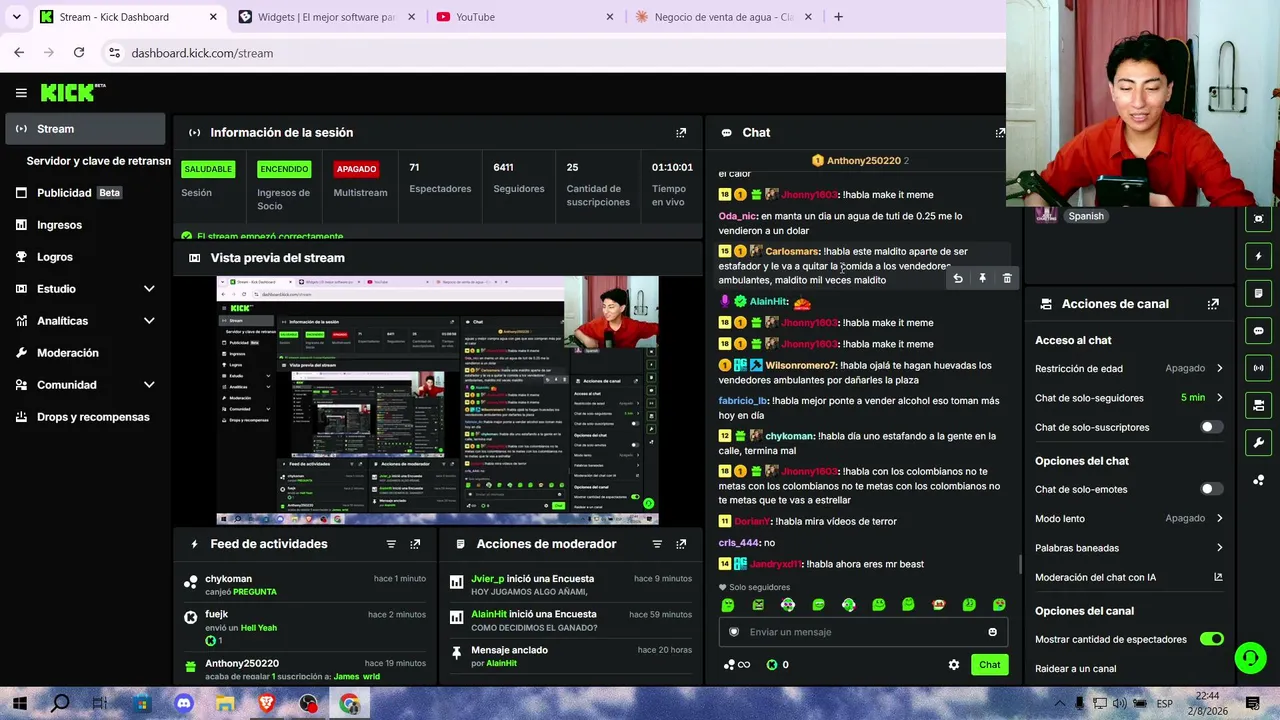The height and width of the screenshot is (720, 1280).
Task: Open Restricción de edad options
Action: click(1129, 368)
